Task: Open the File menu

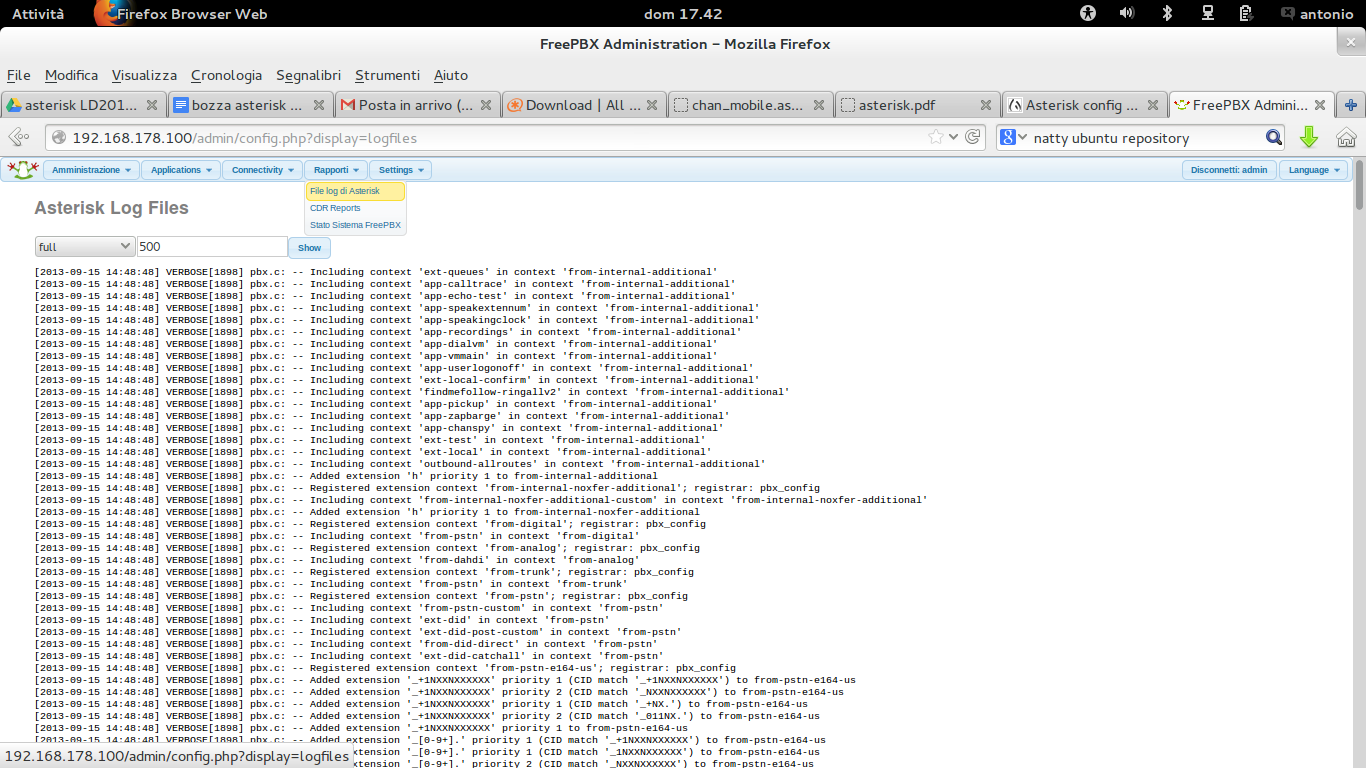Action: click(18, 75)
